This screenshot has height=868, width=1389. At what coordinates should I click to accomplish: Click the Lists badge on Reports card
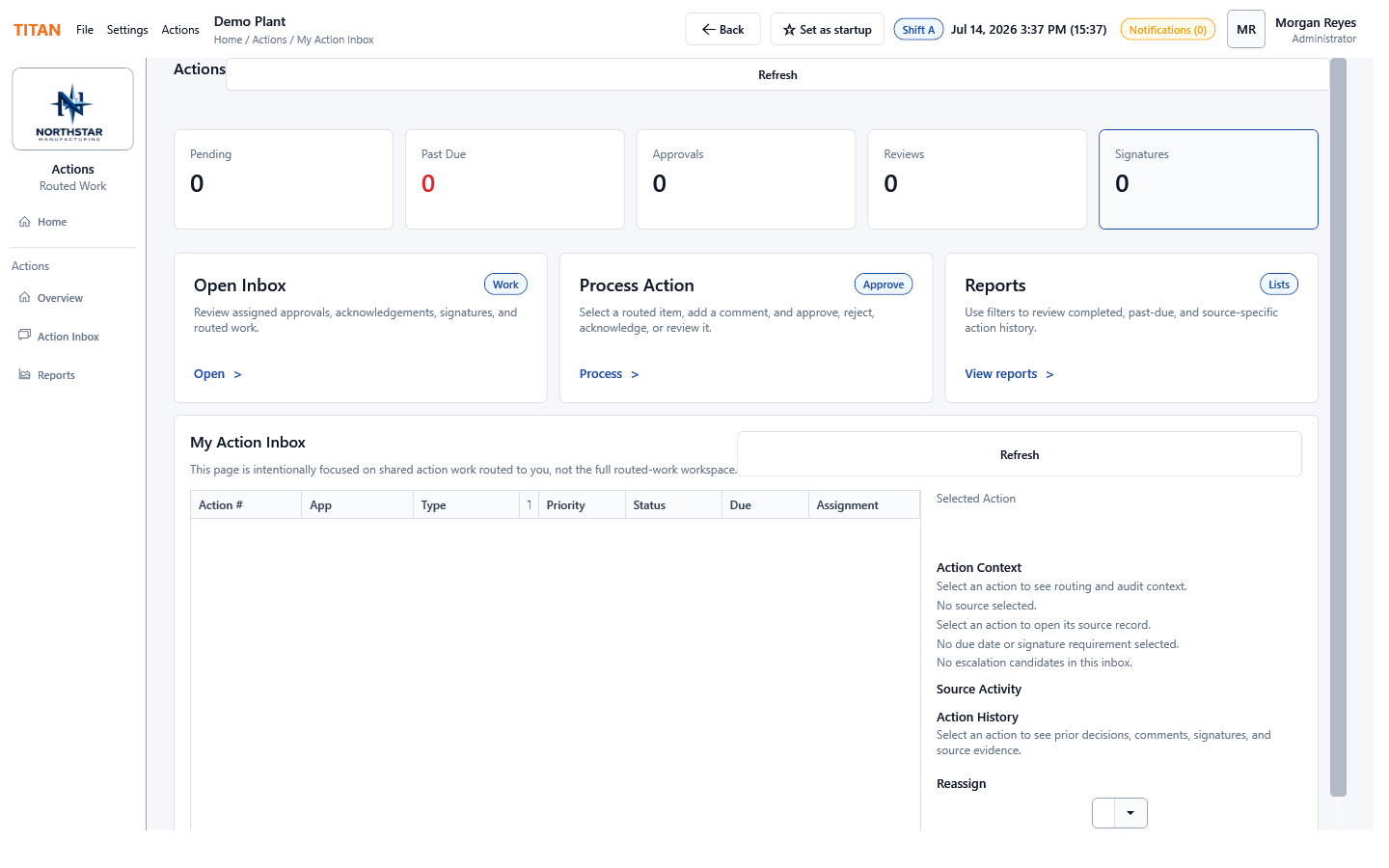(1279, 285)
